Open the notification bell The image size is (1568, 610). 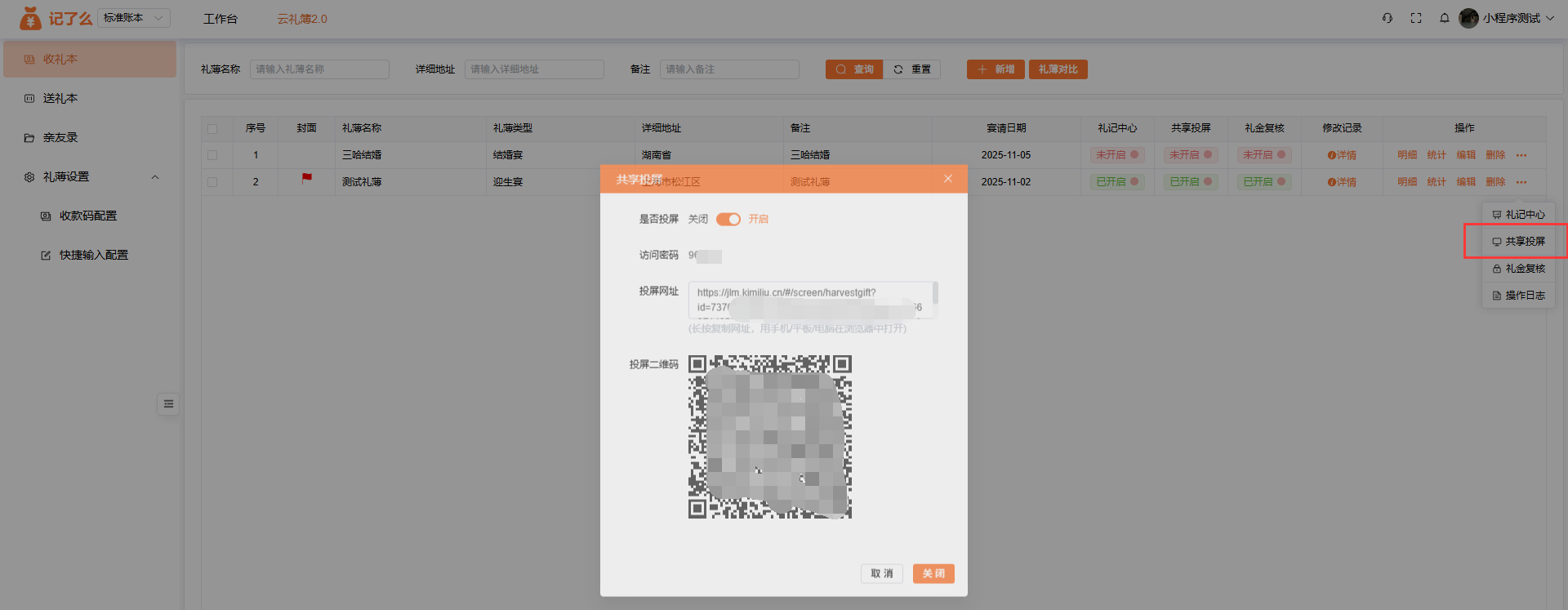(x=1445, y=18)
